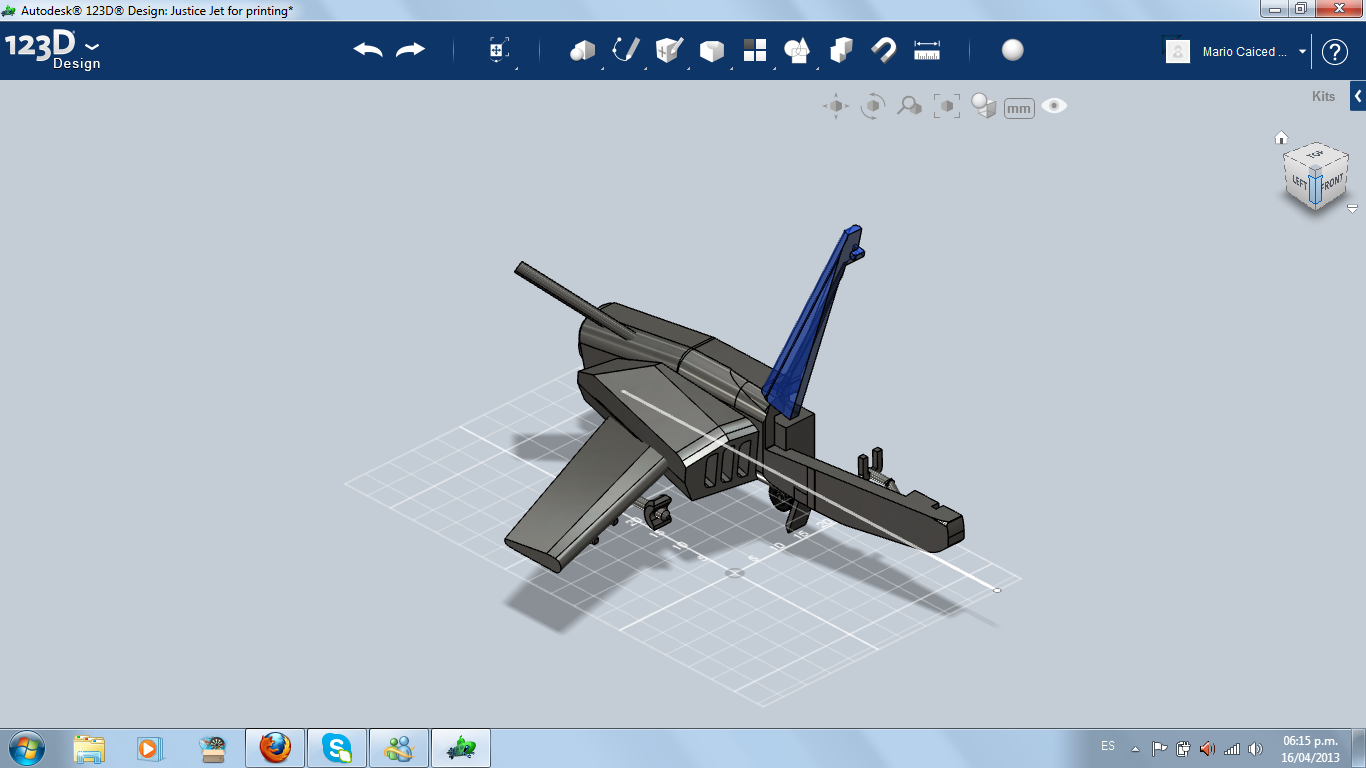Click the ES language indicator
This screenshot has width=1366, height=768.
pos(1108,746)
